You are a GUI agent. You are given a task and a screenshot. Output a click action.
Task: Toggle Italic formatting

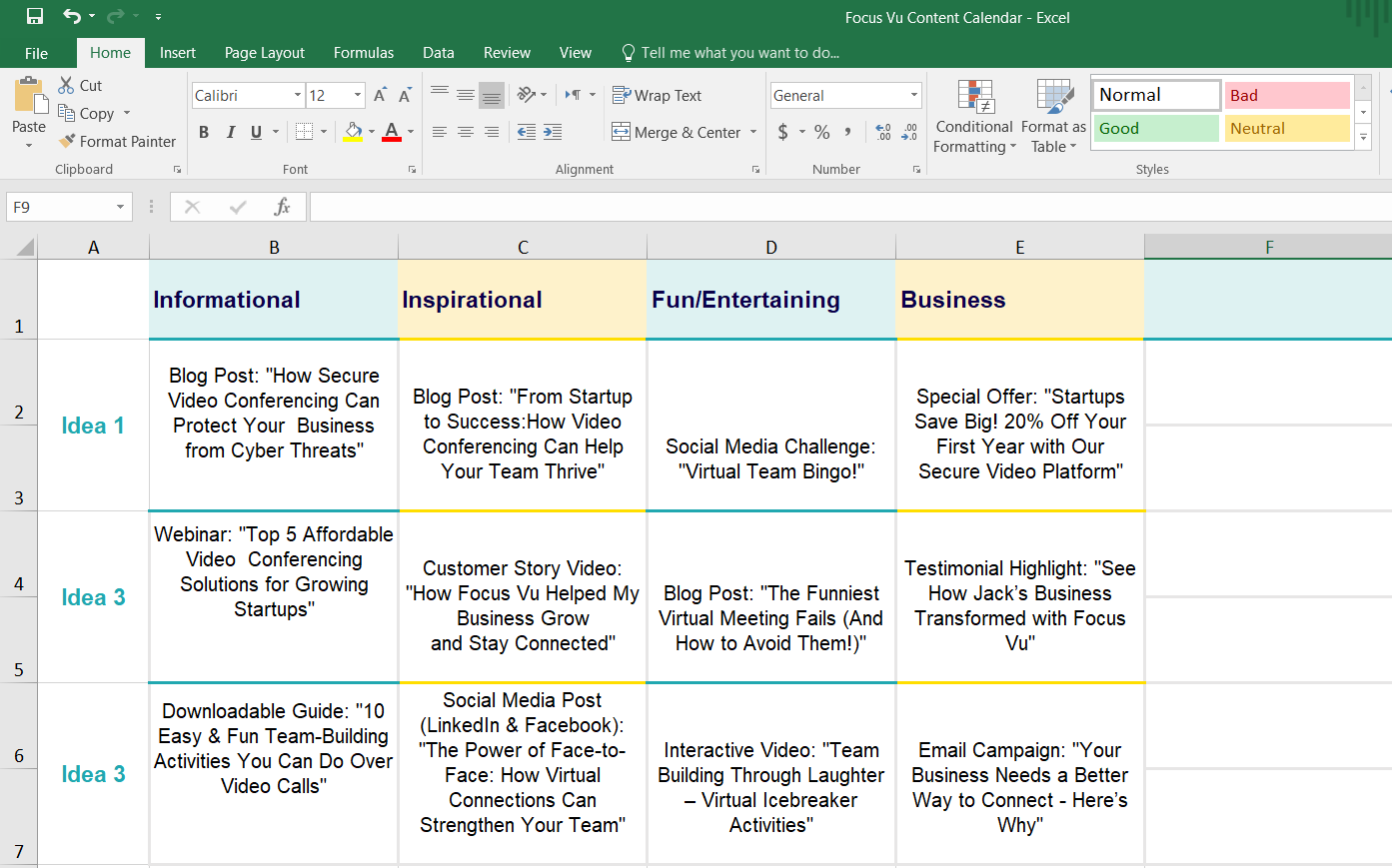pos(230,132)
